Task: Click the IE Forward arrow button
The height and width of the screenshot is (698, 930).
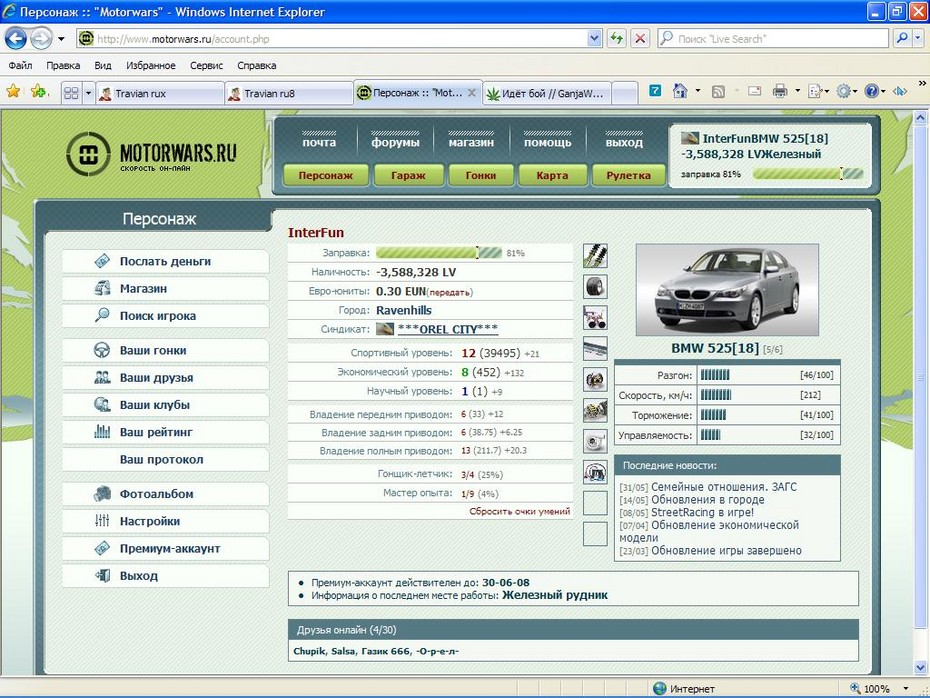Action: coord(41,39)
